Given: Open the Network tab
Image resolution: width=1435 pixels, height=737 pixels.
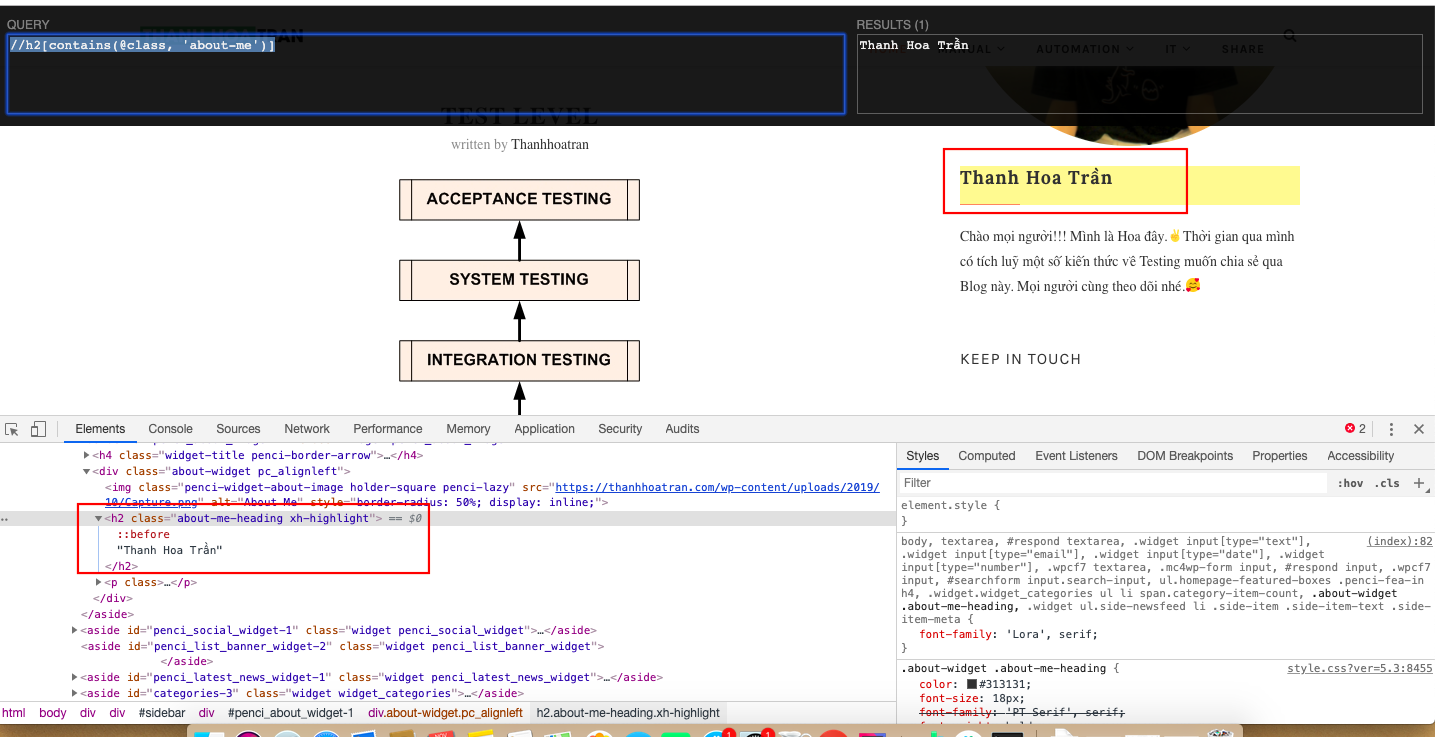Looking at the screenshot, I should pyautogui.click(x=307, y=429).
